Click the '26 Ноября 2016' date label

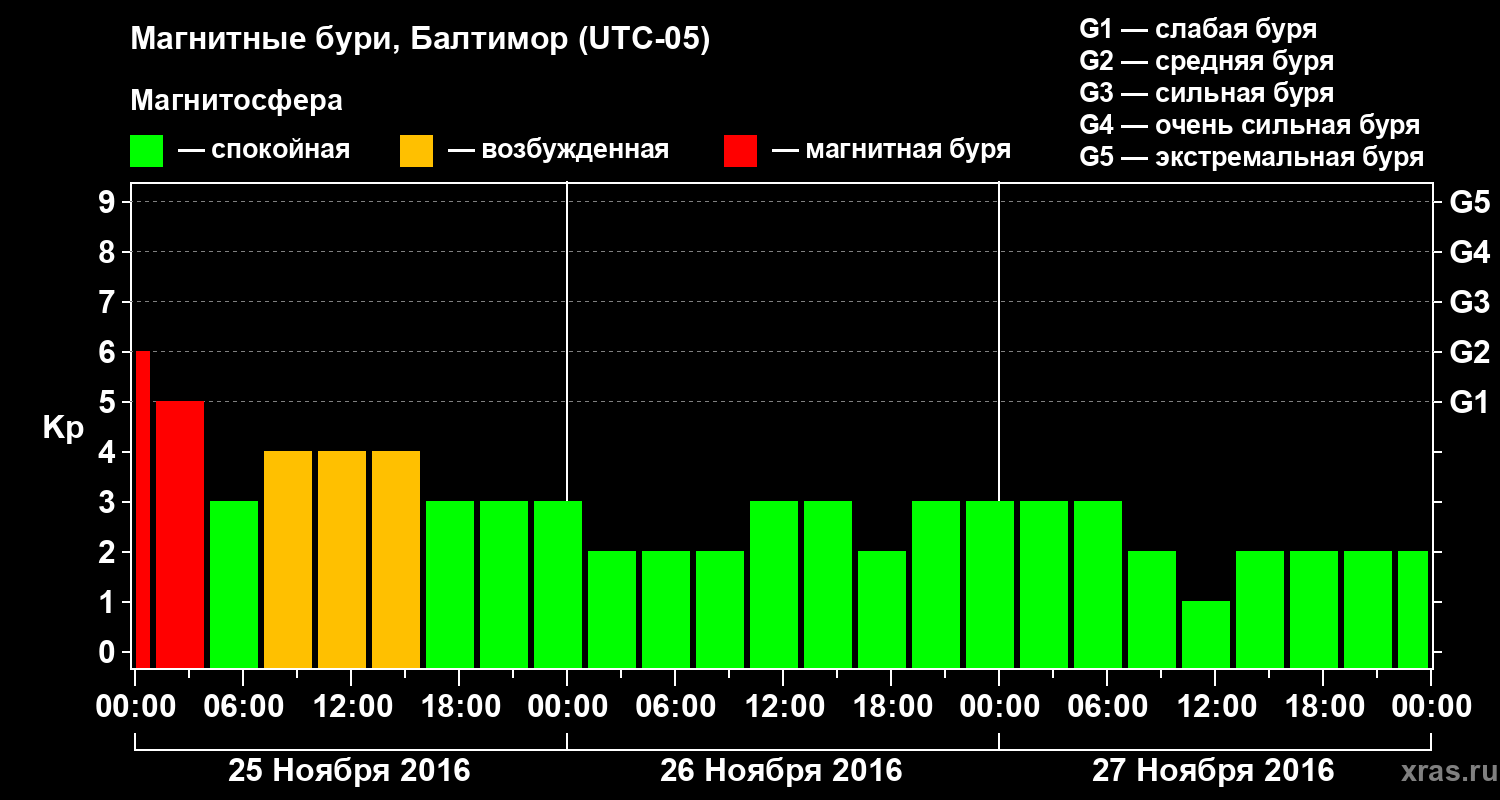pyautogui.click(x=781, y=771)
